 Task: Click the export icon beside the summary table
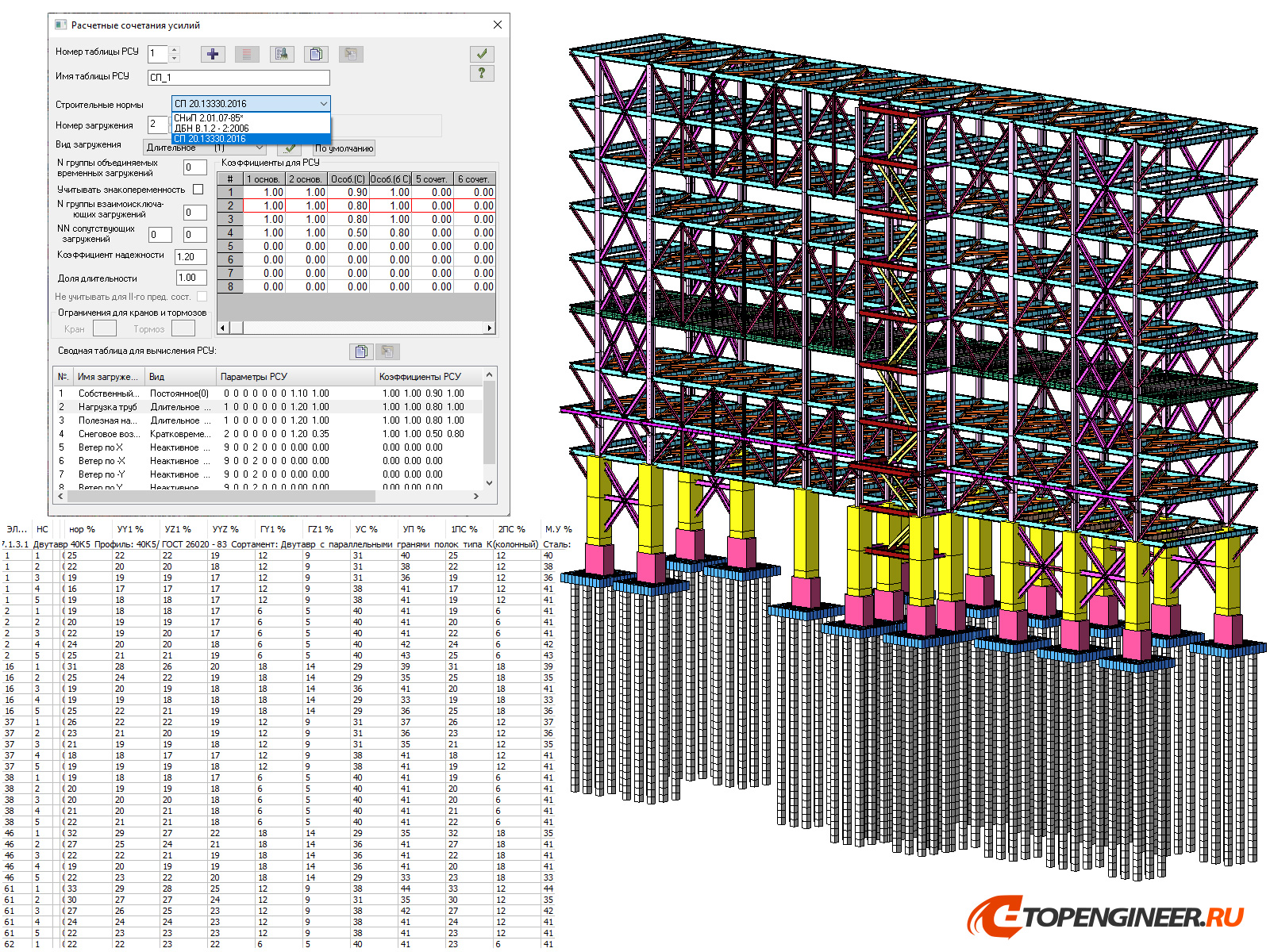[387, 352]
